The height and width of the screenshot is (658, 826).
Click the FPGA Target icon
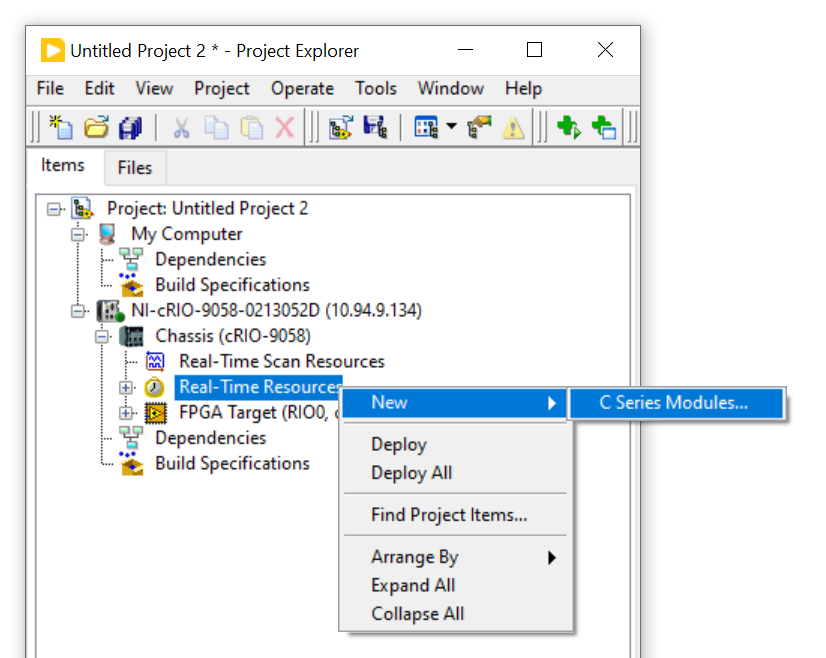point(156,413)
